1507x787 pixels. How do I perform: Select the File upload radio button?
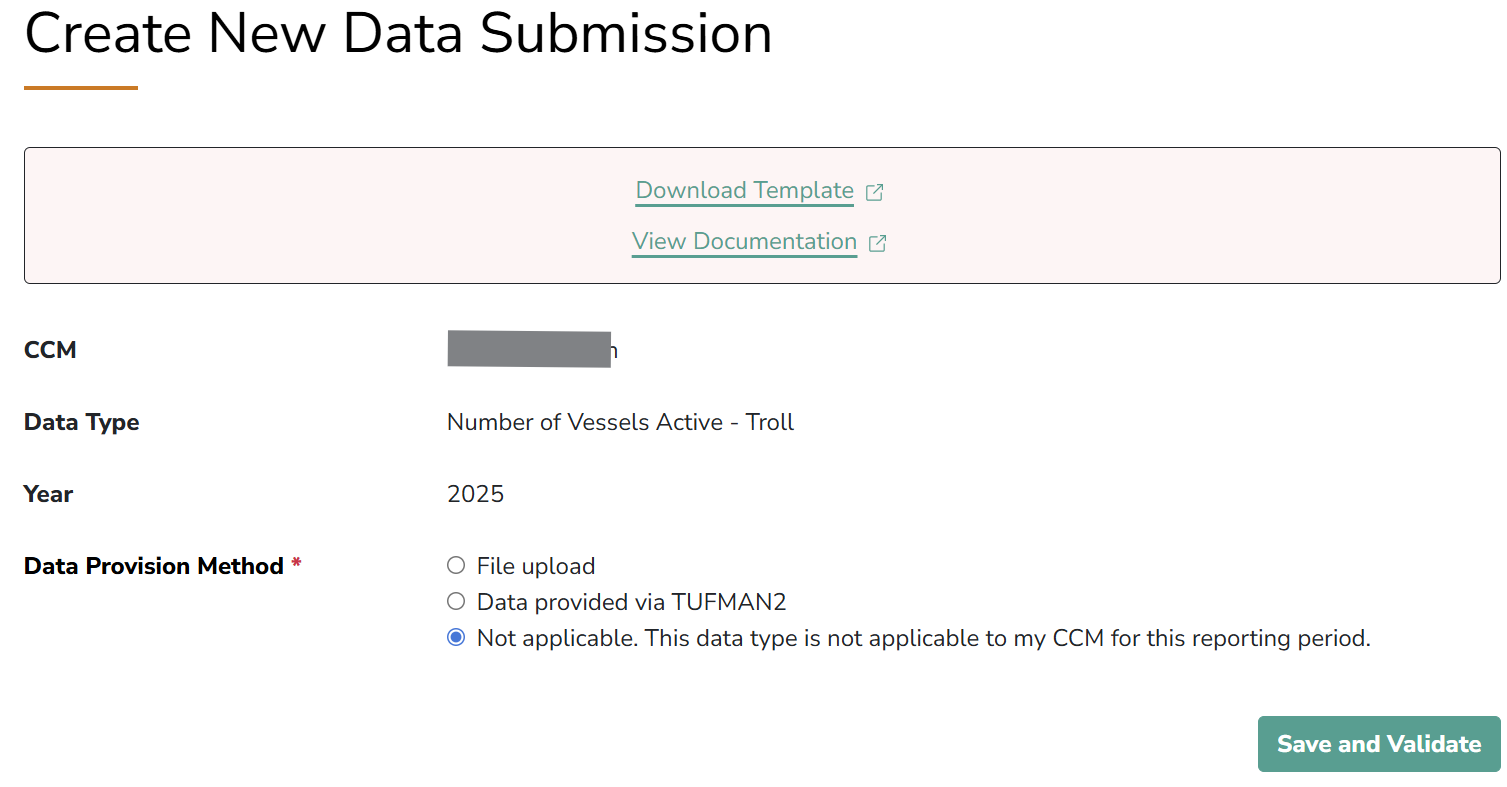456,566
